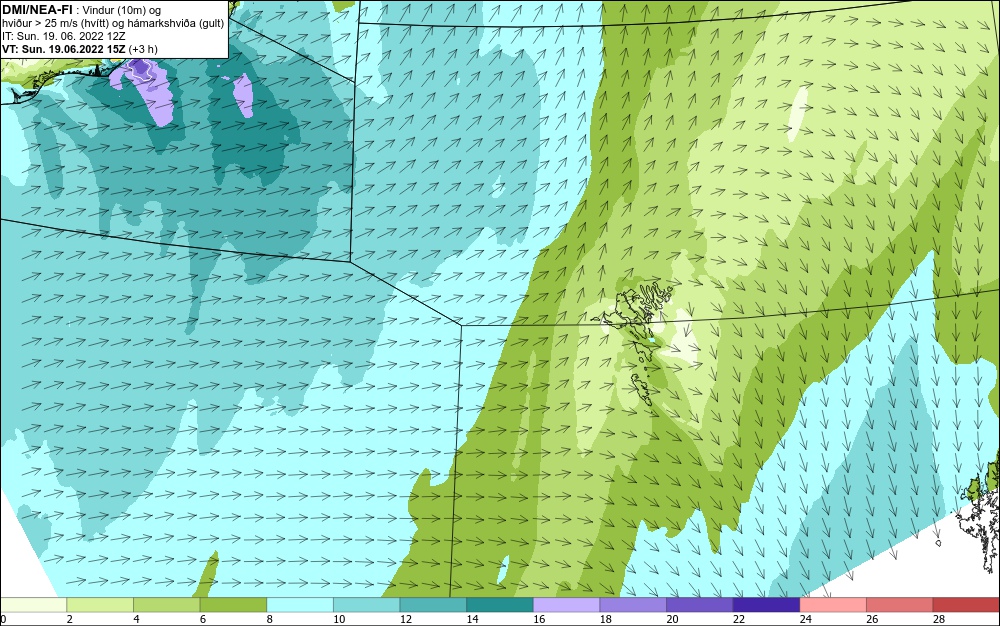The image size is (1000, 626).
Task: Click the 10–12 m/s turquoise legend swatch
Action: tap(367, 605)
